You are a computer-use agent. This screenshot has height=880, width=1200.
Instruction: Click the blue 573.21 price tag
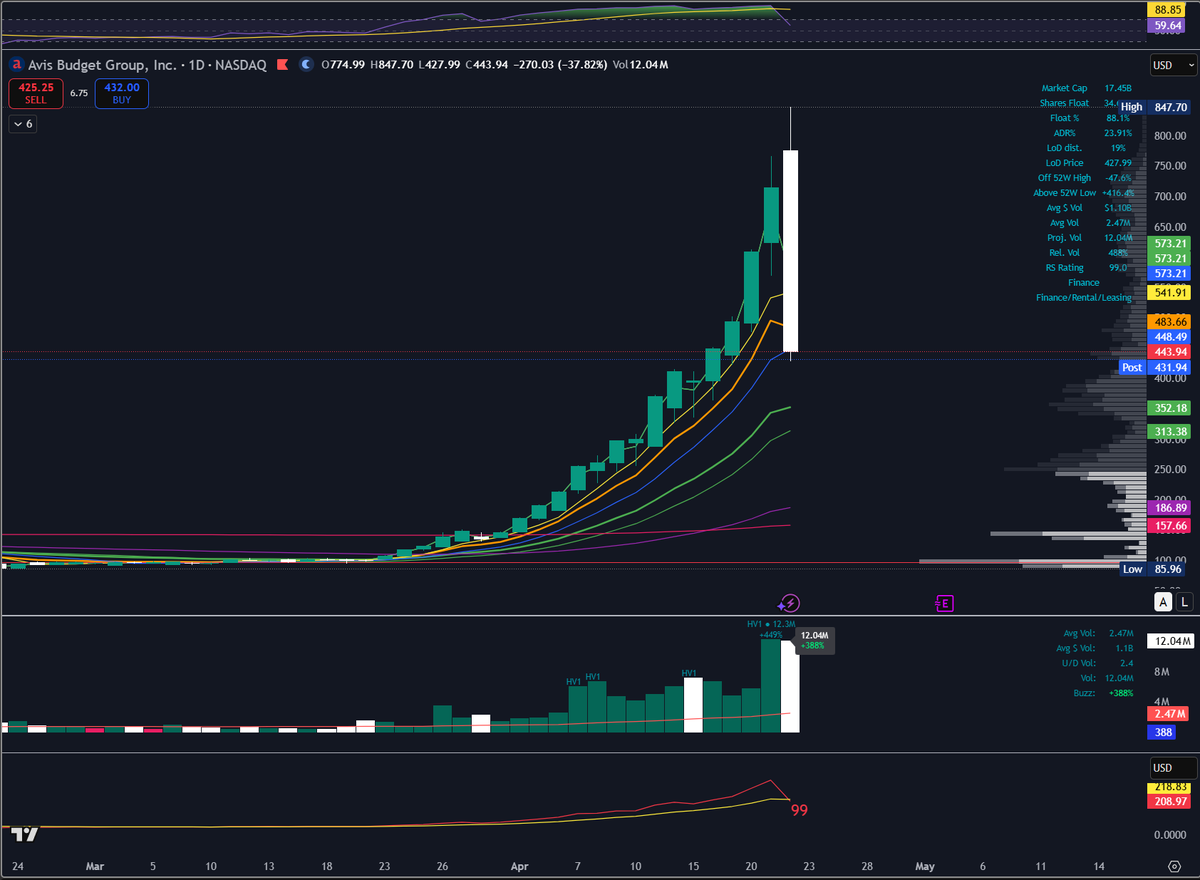(1170, 273)
